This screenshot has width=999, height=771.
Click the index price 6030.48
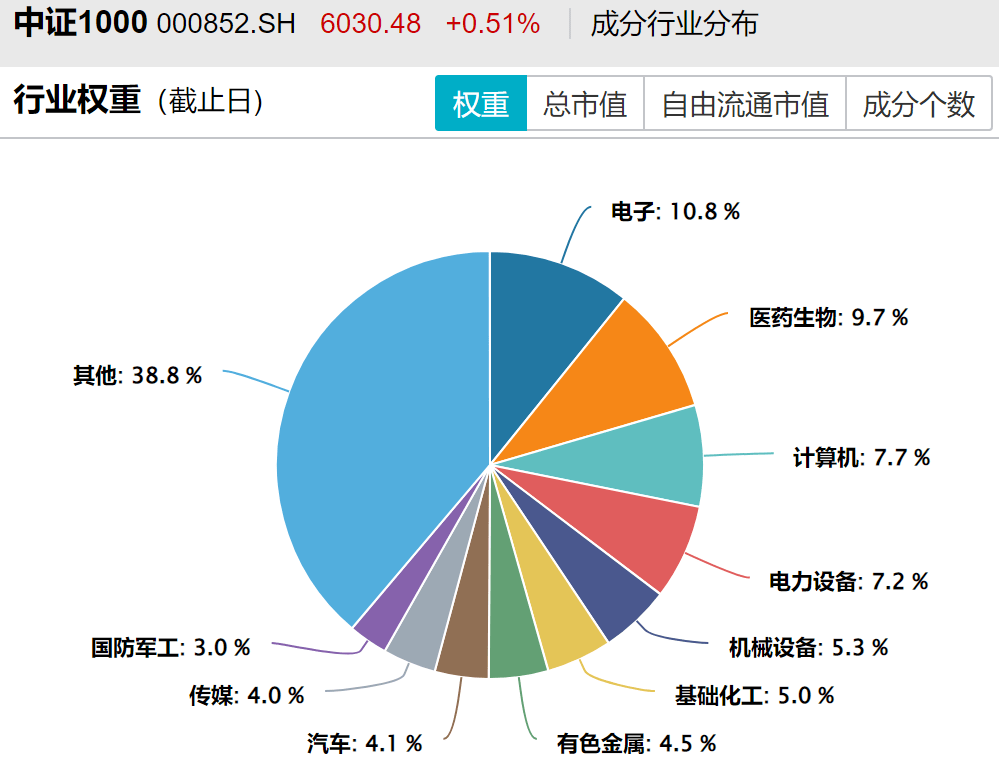[370, 24]
